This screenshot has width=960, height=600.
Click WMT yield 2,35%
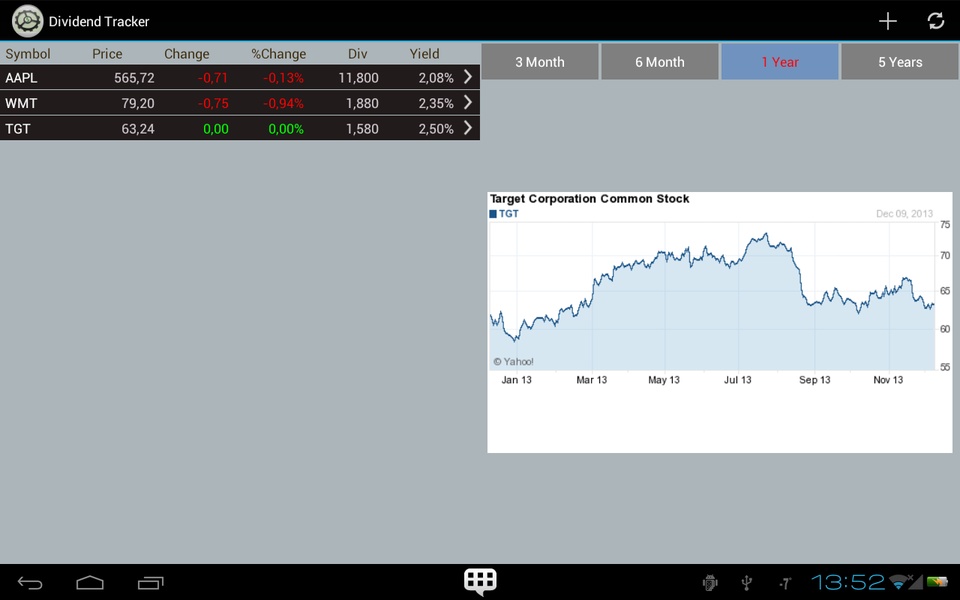click(436, 103)
